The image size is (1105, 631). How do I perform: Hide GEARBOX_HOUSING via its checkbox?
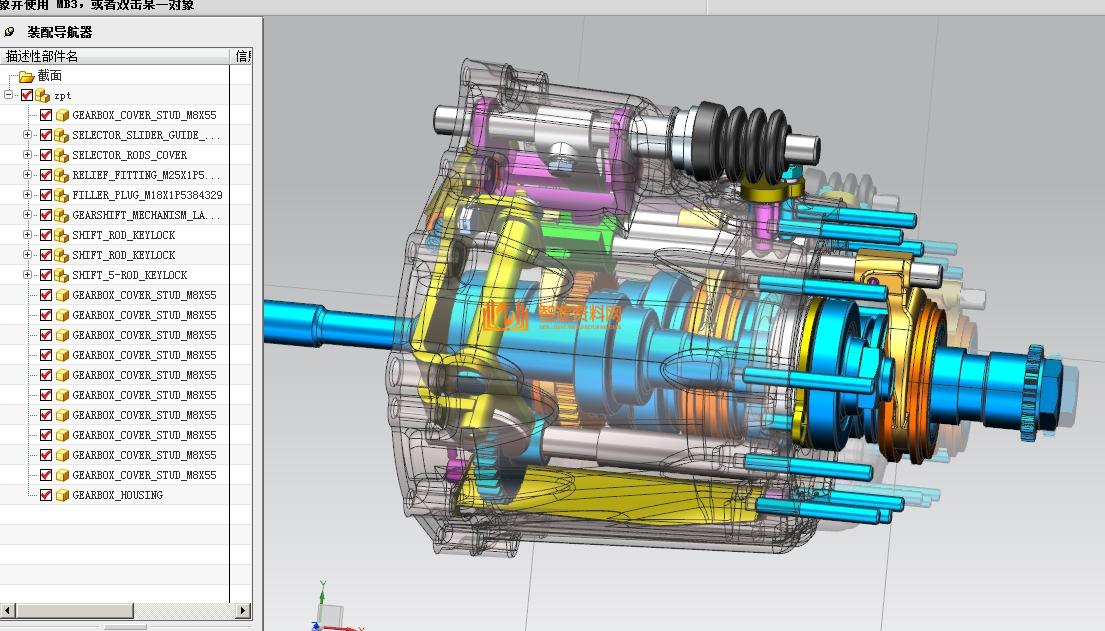click(46, 495)
